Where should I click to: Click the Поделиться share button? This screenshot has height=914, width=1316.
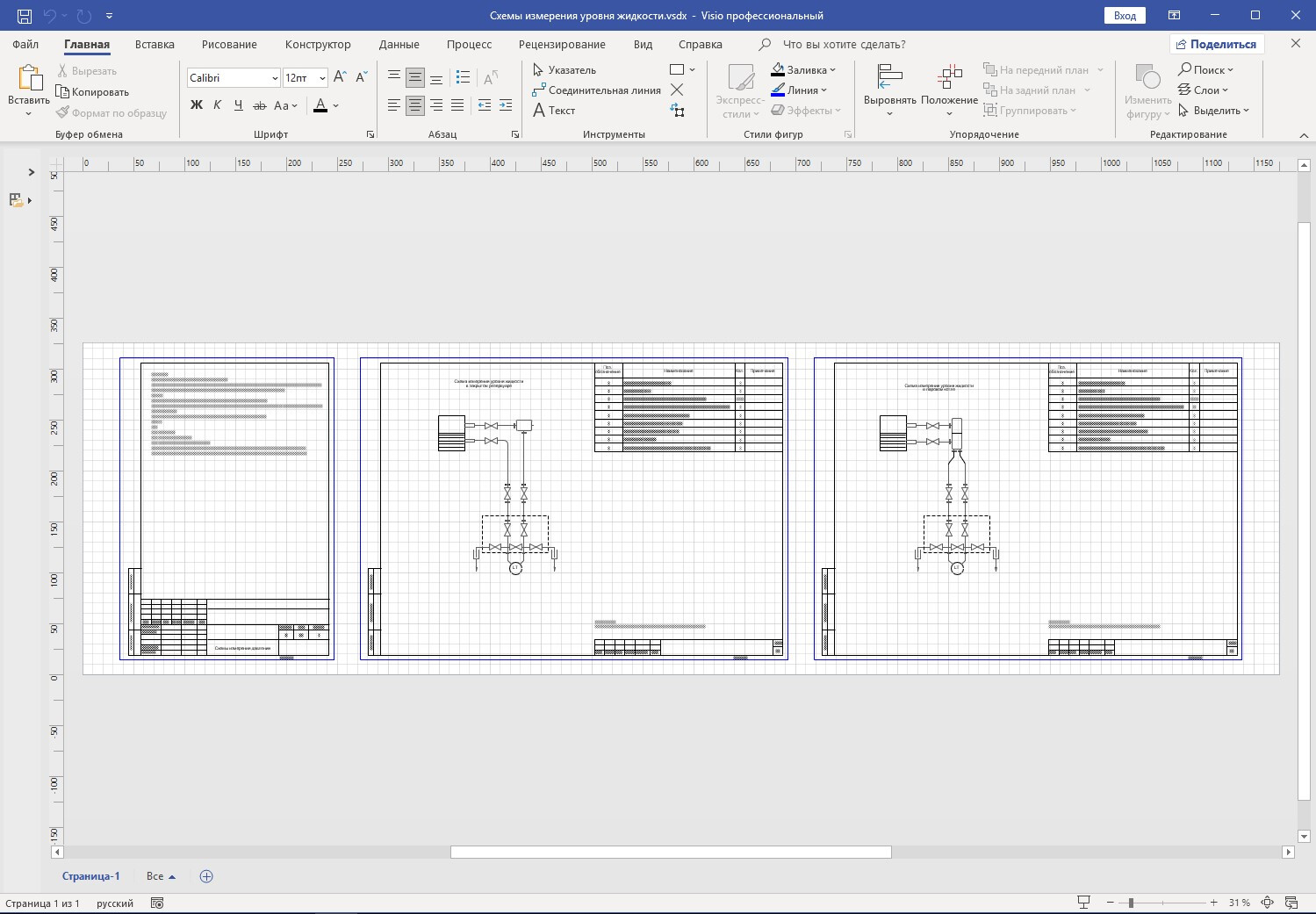tap(1214, 45)
